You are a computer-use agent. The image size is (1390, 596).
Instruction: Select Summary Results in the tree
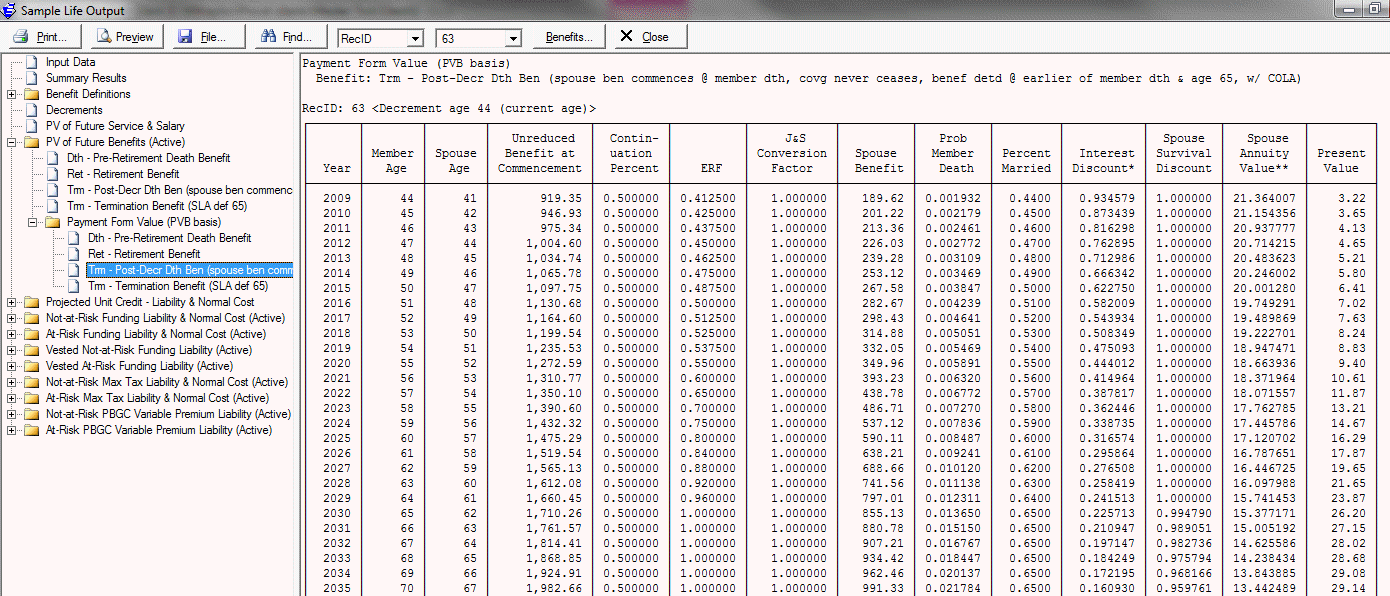86,78
